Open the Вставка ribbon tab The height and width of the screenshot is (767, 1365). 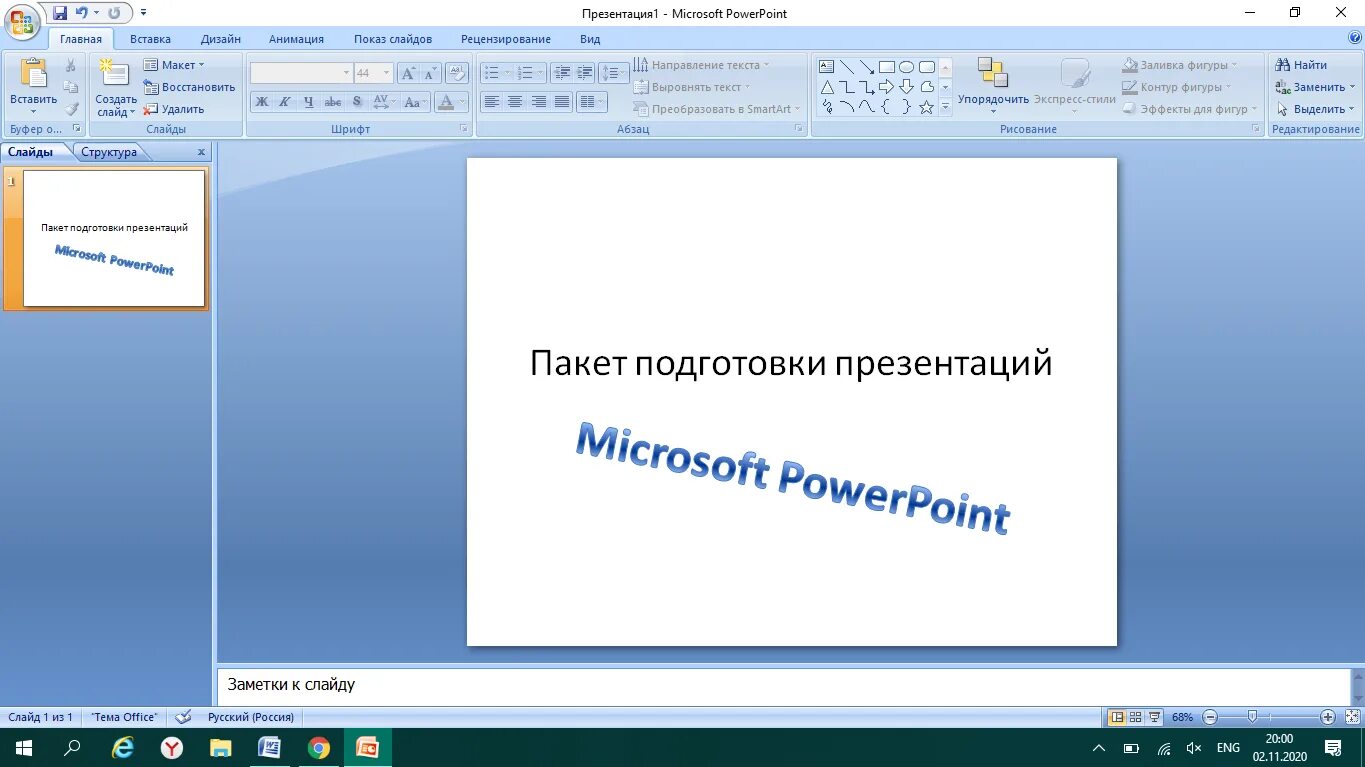(150, 39)
